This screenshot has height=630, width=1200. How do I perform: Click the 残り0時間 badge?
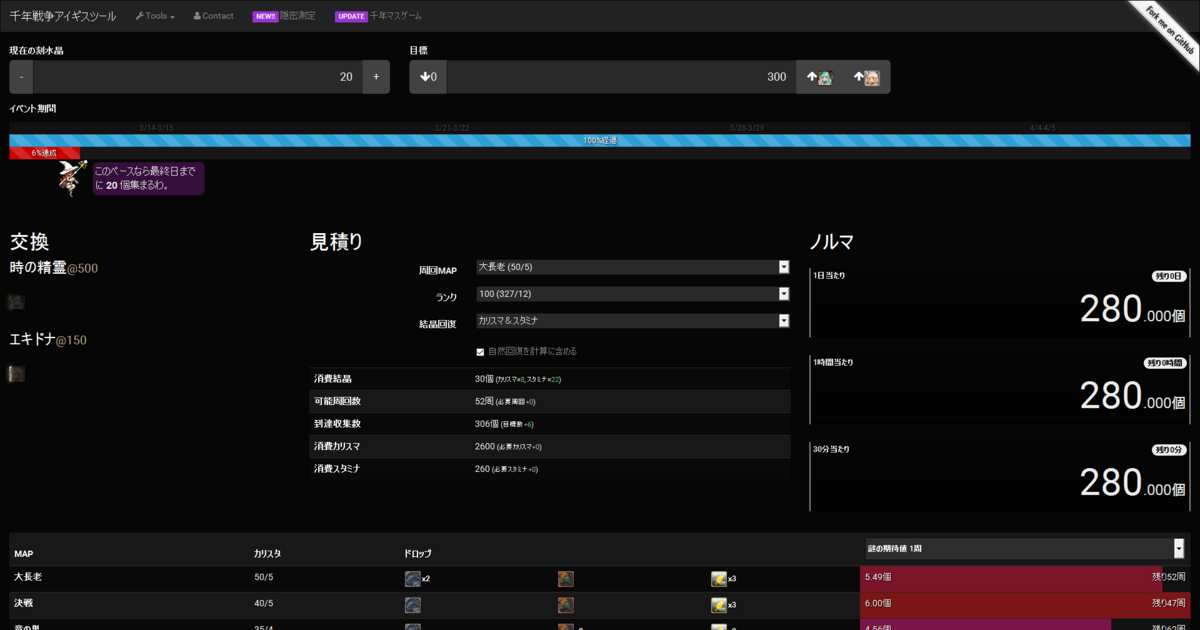click(x=1165, y=363)
